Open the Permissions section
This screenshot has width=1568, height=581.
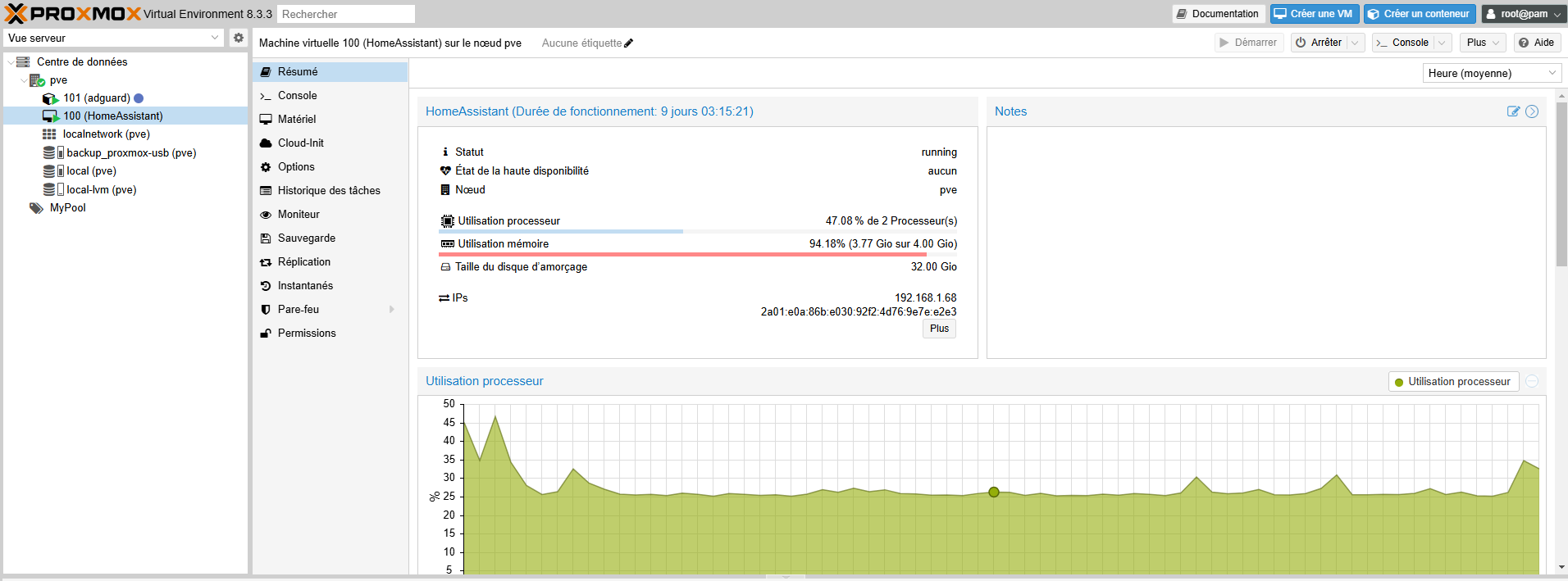[330, 334]
